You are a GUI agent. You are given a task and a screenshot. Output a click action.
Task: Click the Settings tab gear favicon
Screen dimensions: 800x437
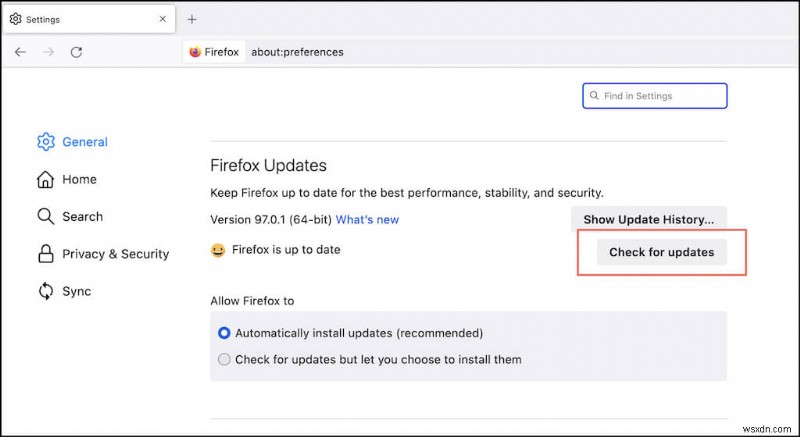coord(15,19)
